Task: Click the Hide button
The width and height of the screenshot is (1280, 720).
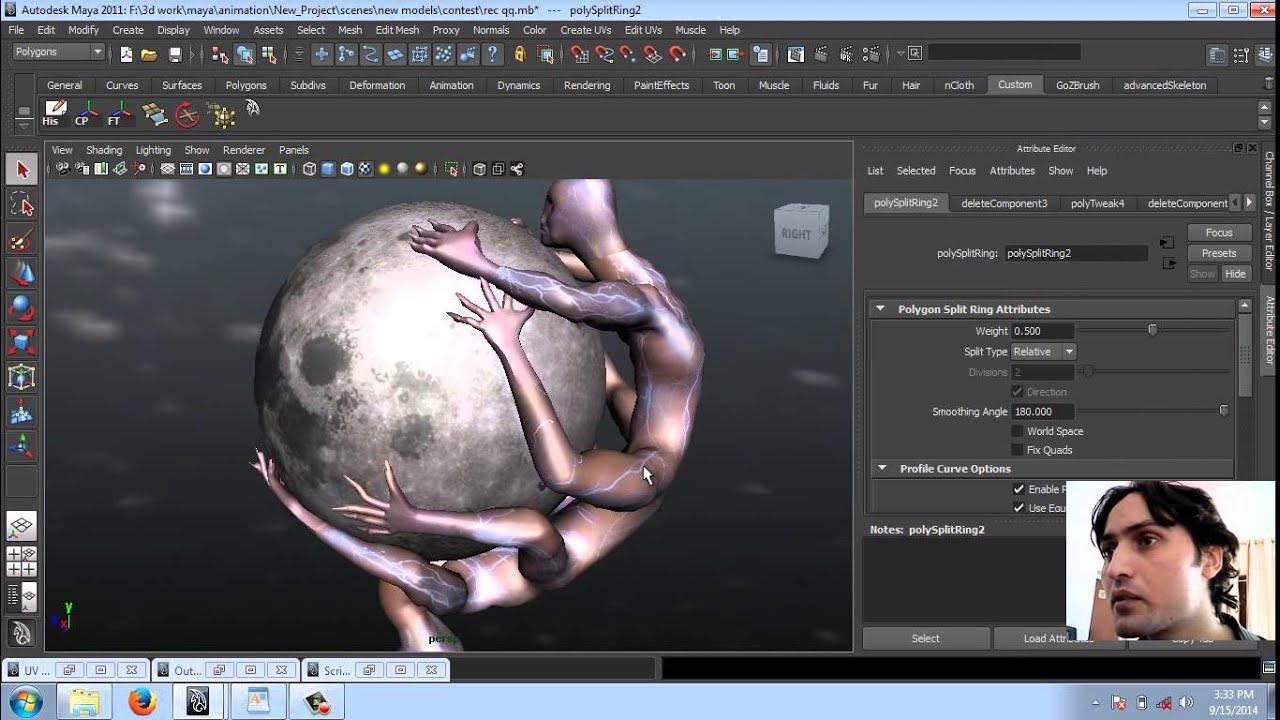Action: 1235,274
